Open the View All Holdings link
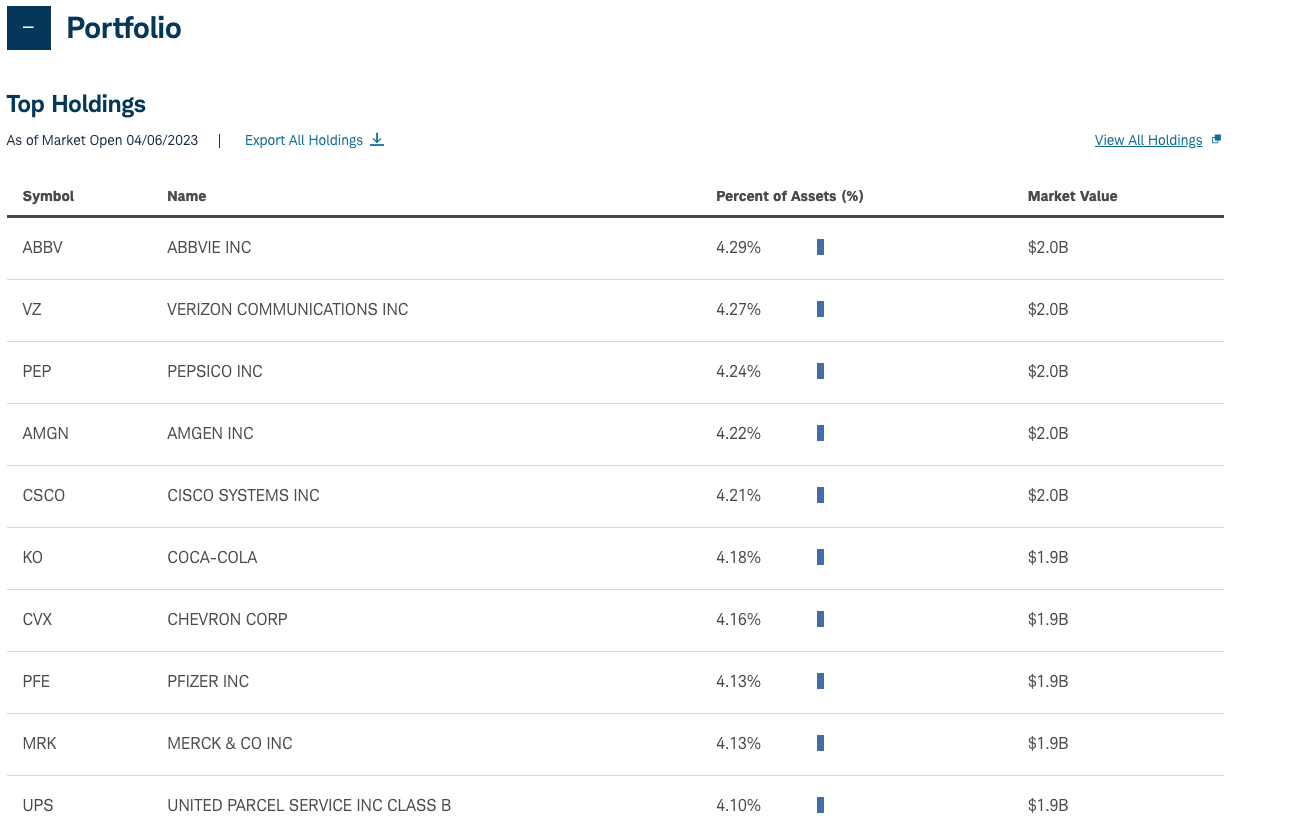 1148,140
